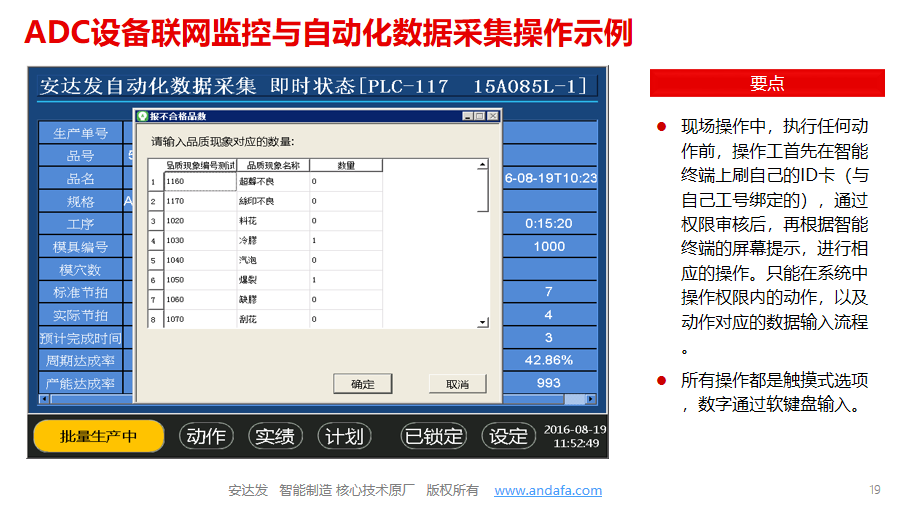
Task: Open the 动作 menu button
Action: 206,436
